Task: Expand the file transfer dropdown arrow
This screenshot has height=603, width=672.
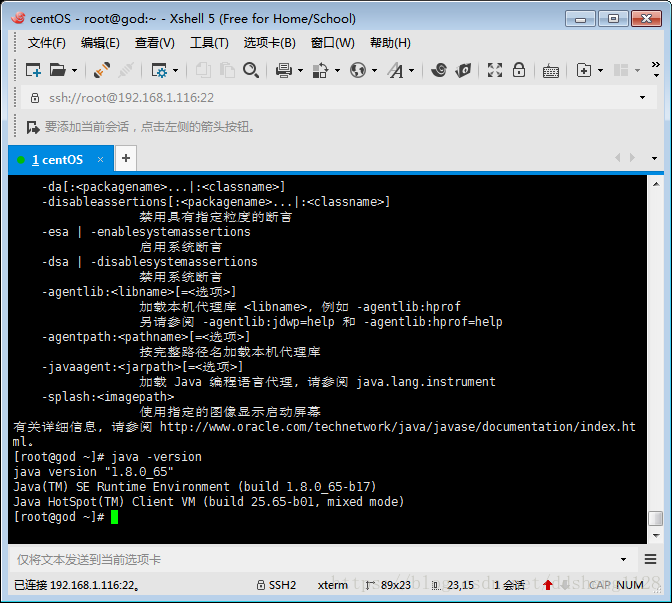Action: [337, 70]
